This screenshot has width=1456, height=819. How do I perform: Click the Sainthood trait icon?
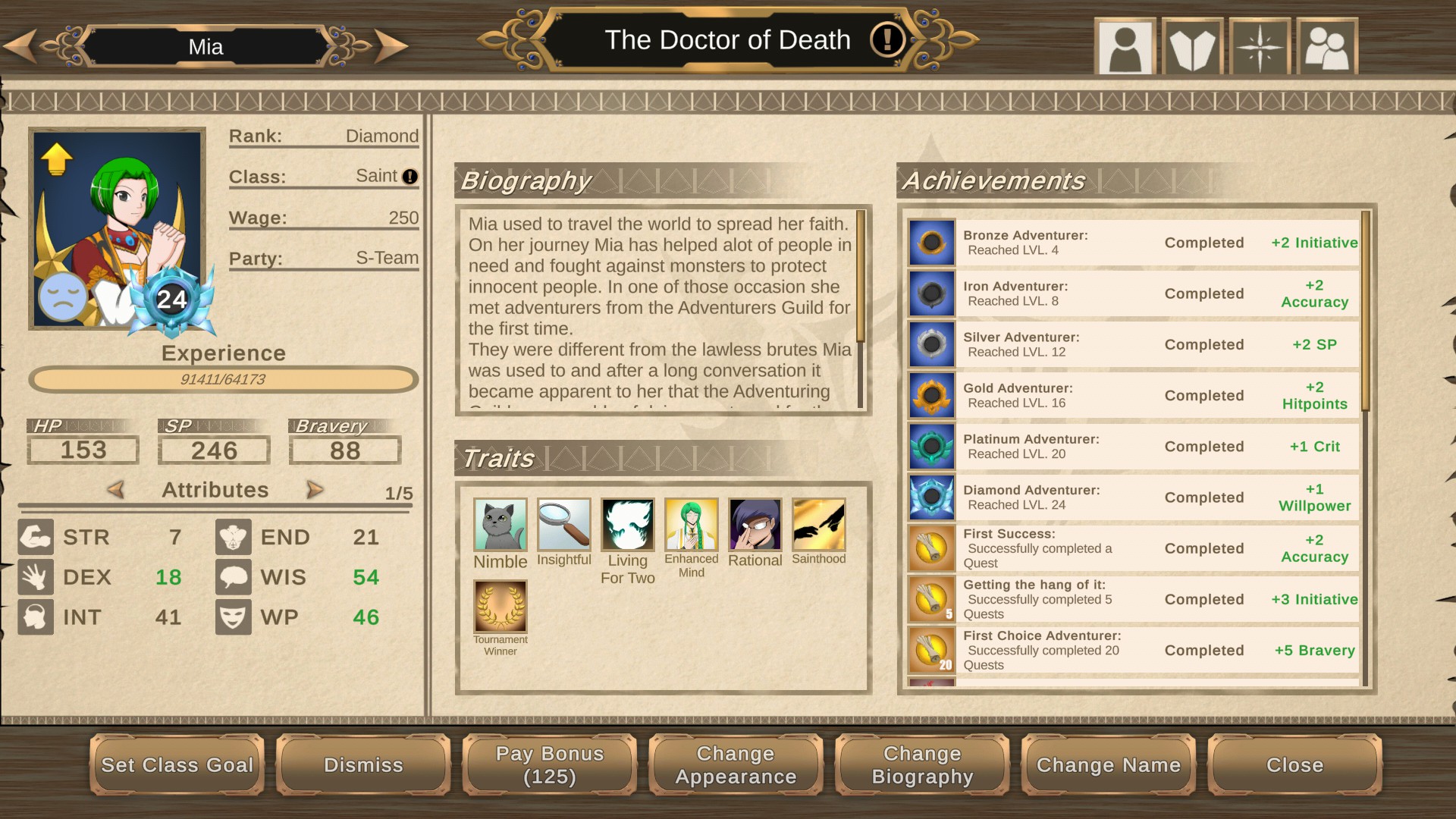click(819, 525)
